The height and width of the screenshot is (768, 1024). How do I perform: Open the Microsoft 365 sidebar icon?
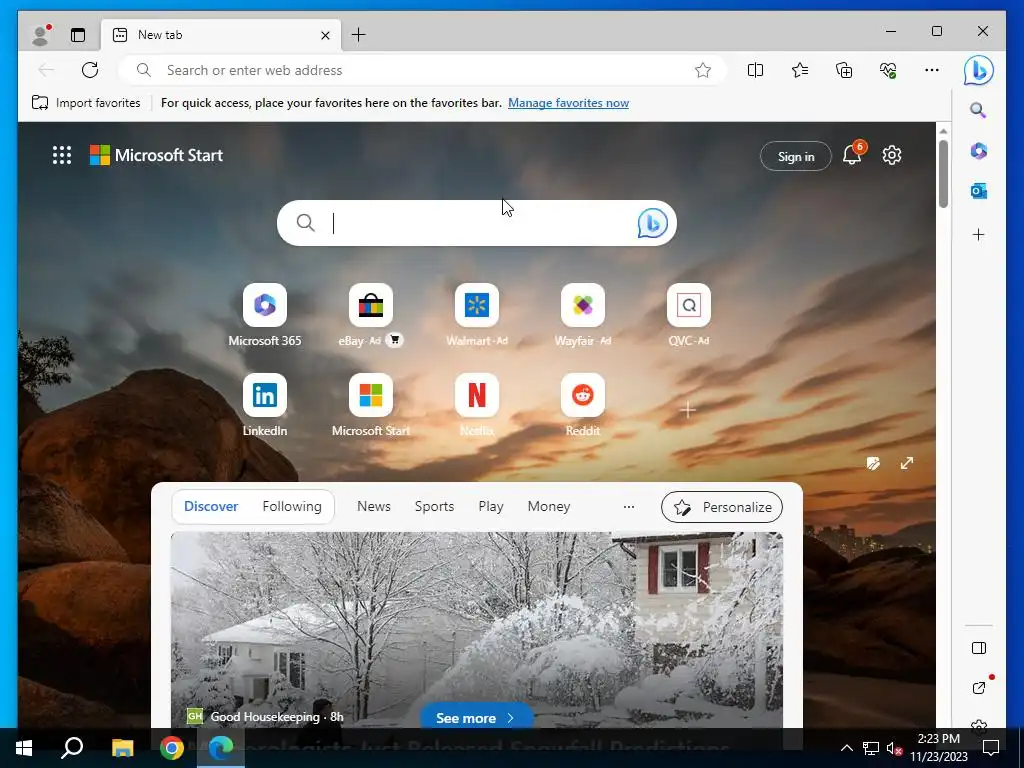tap(978, 151)
